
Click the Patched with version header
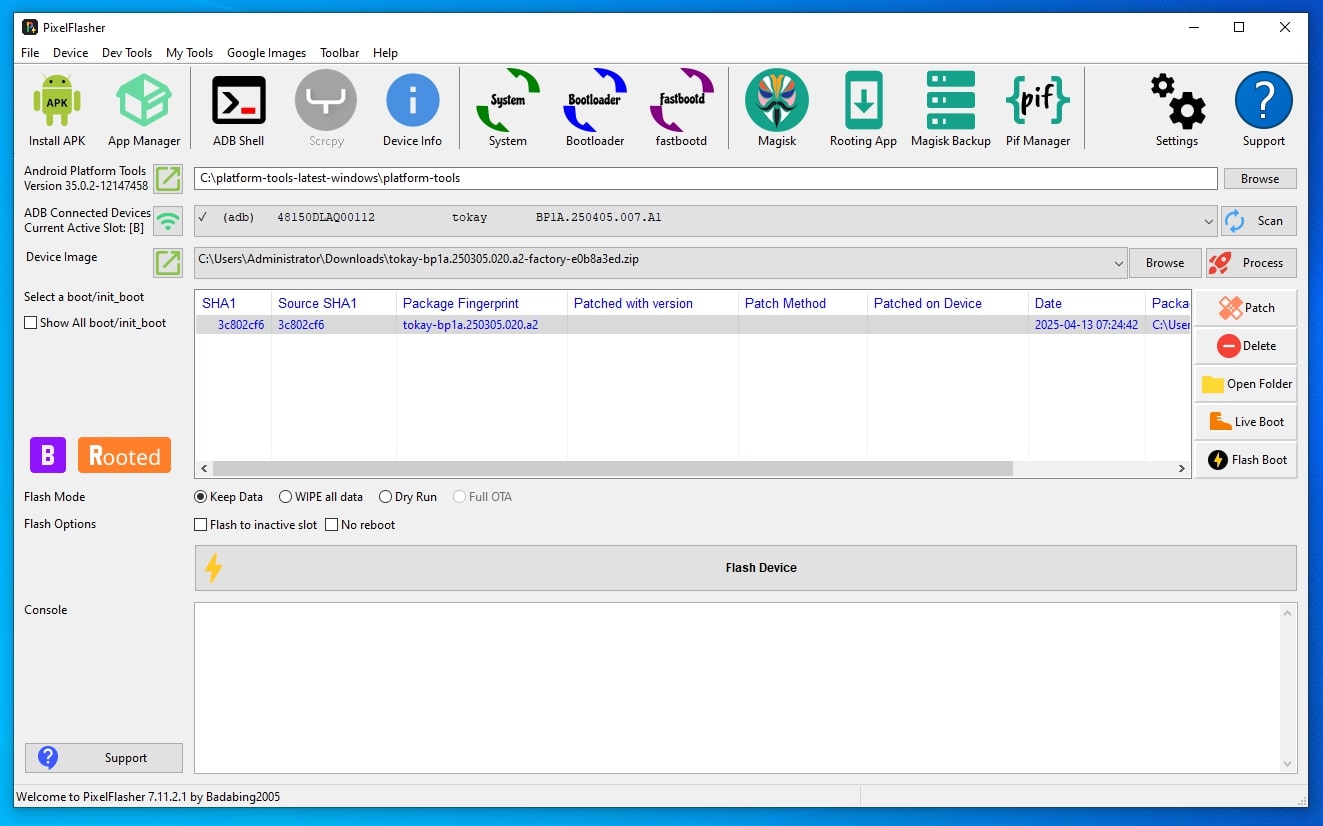point(653,303)
